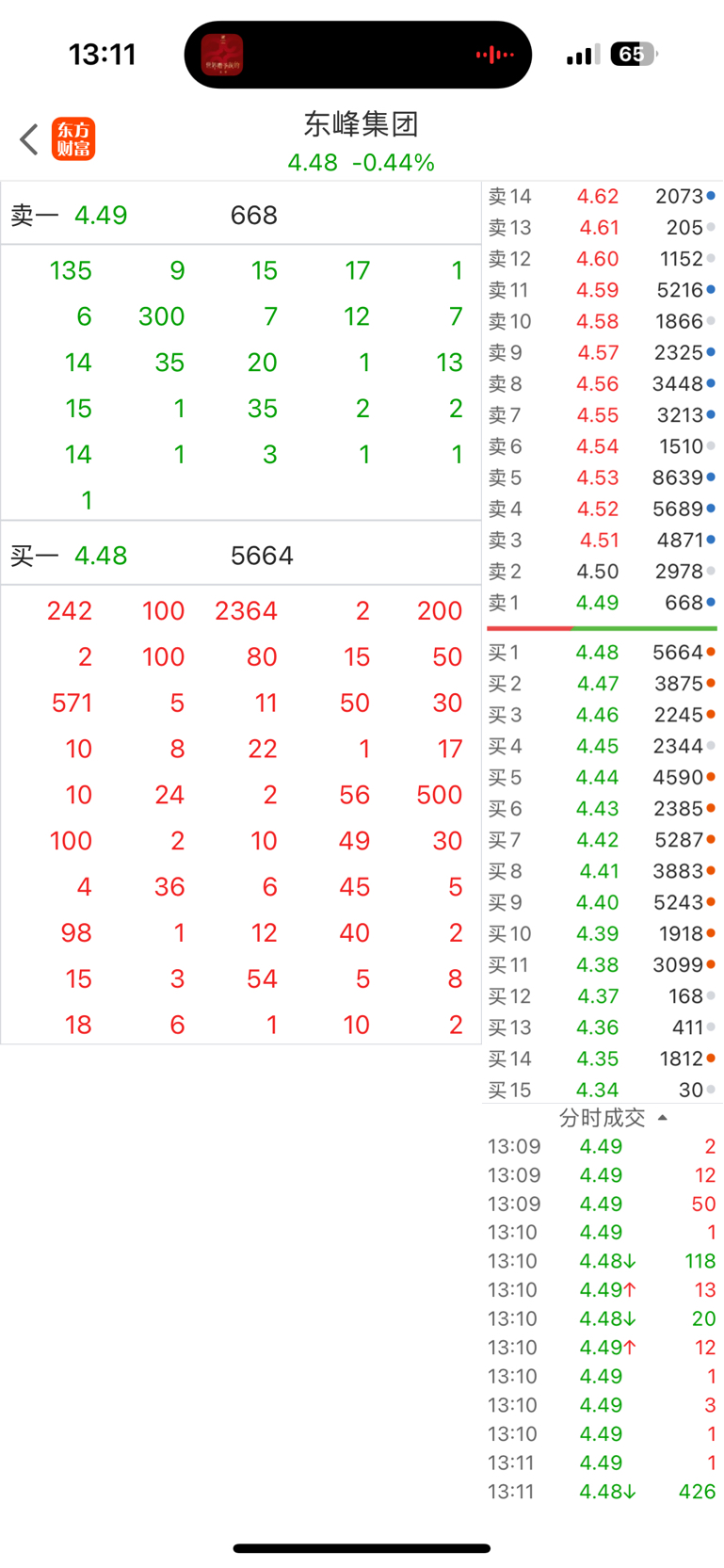Tap the orange dot on 买1 row
Screen dimensions: 724x1568
point(711,652)
